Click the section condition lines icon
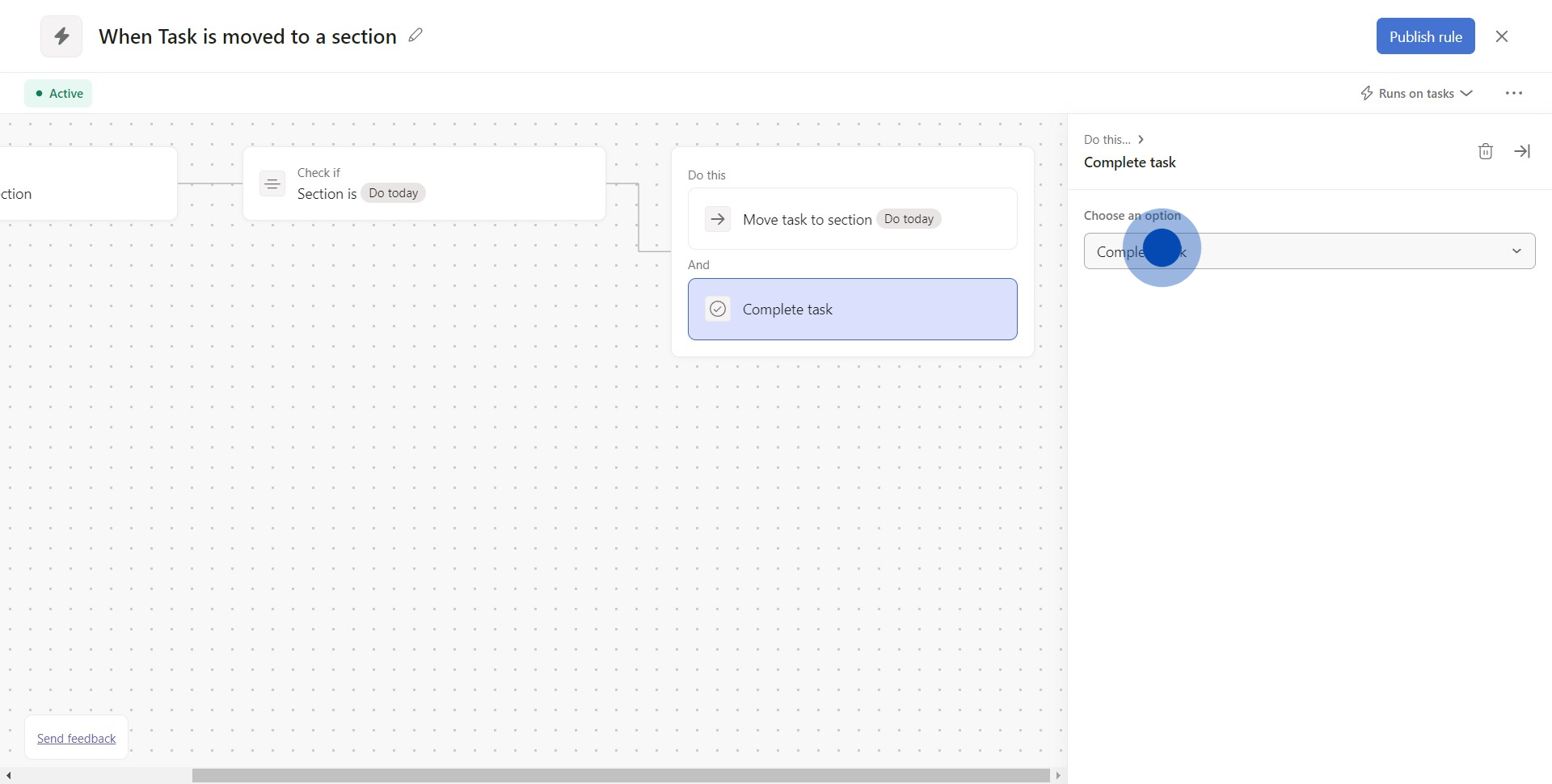This screenshot has width=1552, height=784. (x=272, y=184)
